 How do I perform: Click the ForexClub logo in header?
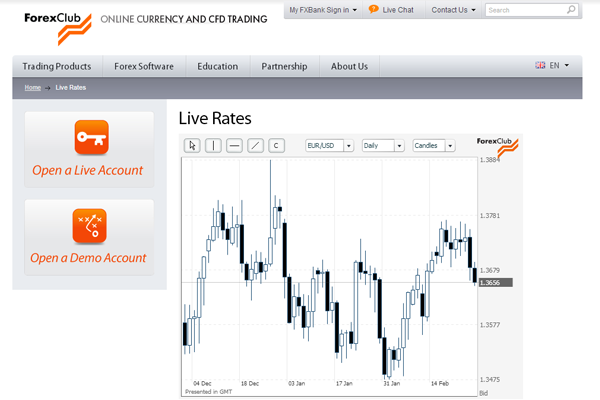58,28
